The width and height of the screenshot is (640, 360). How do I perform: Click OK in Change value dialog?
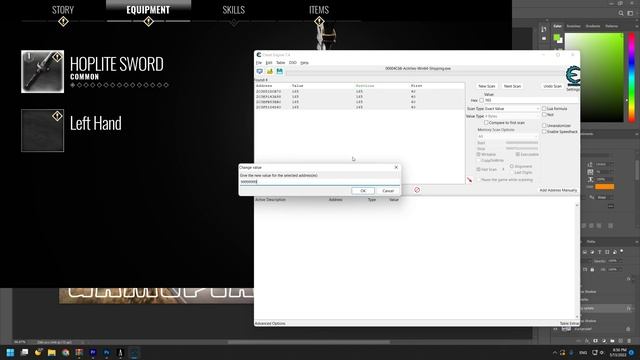tap(363, 191)
